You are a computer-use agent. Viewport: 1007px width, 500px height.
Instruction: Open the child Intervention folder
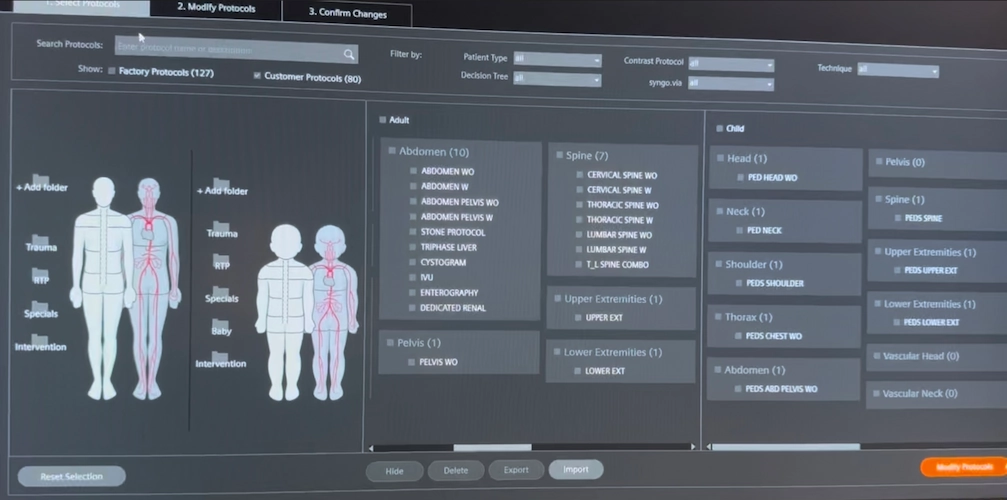pos(220,359)
